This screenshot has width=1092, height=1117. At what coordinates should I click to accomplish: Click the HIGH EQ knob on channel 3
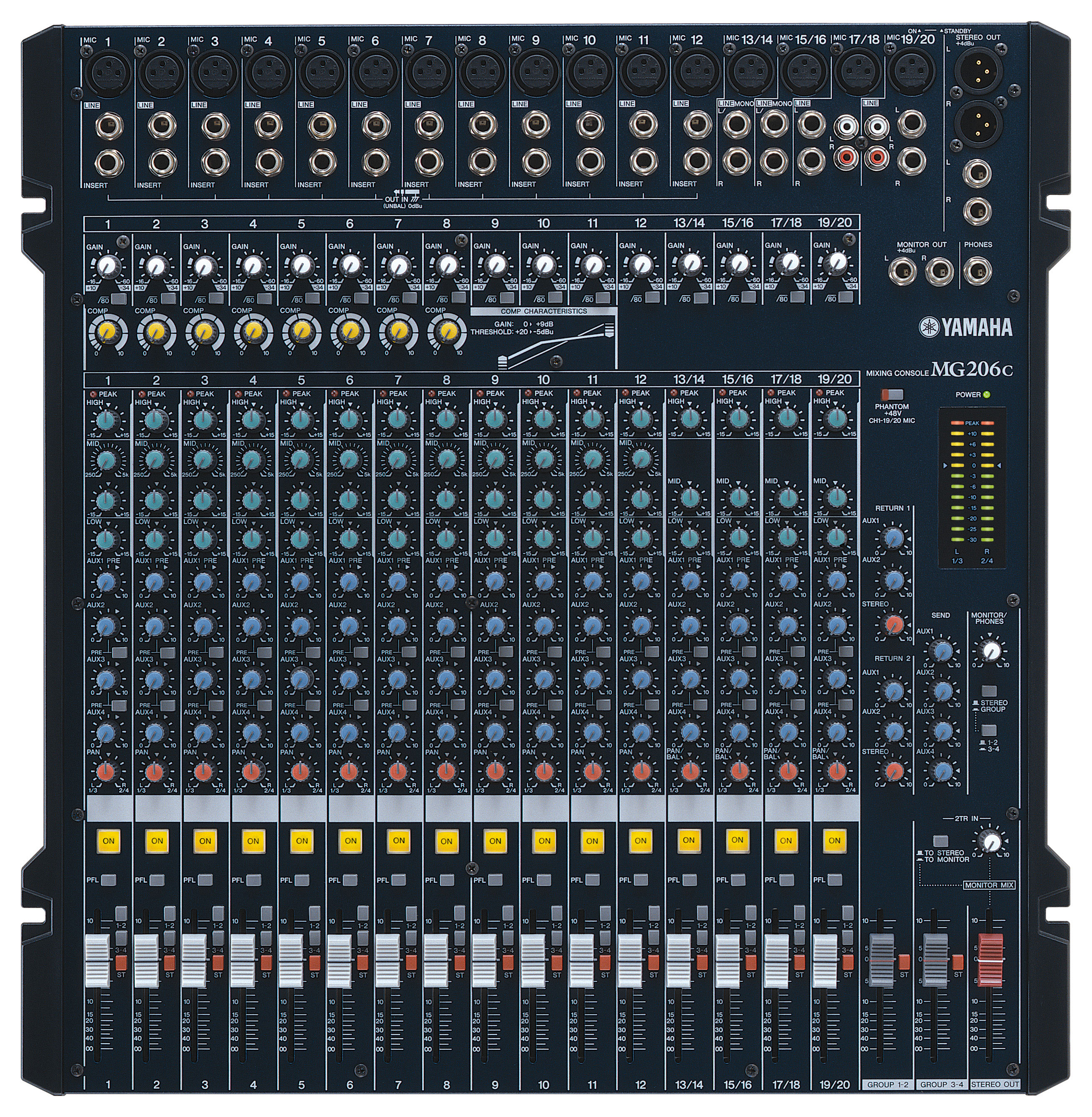point(202,420)
